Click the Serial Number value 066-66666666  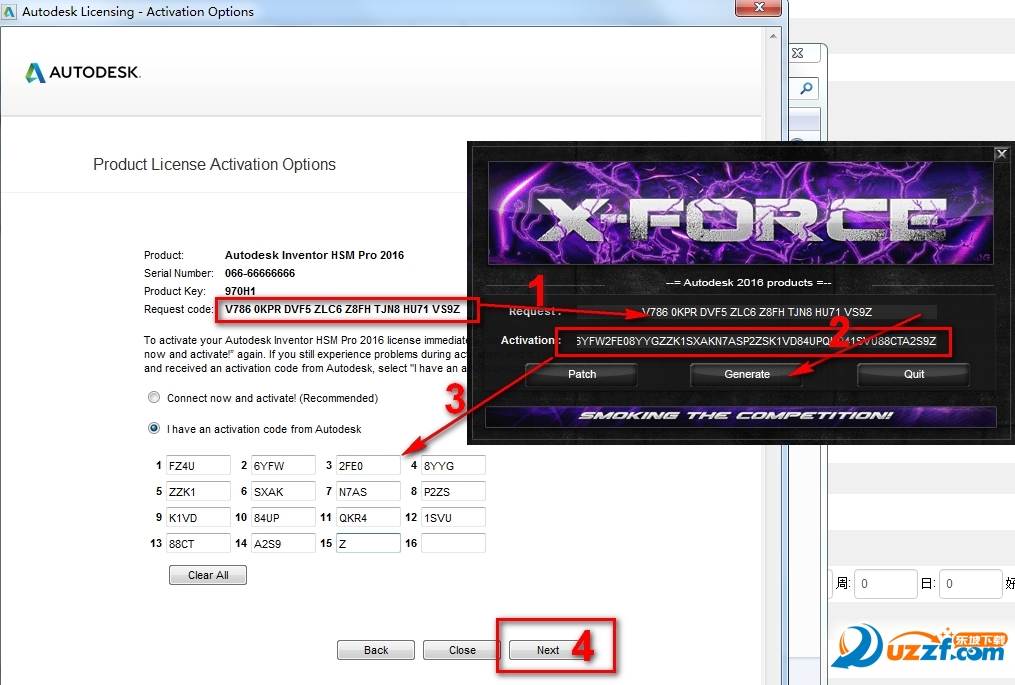coord(260,273)
